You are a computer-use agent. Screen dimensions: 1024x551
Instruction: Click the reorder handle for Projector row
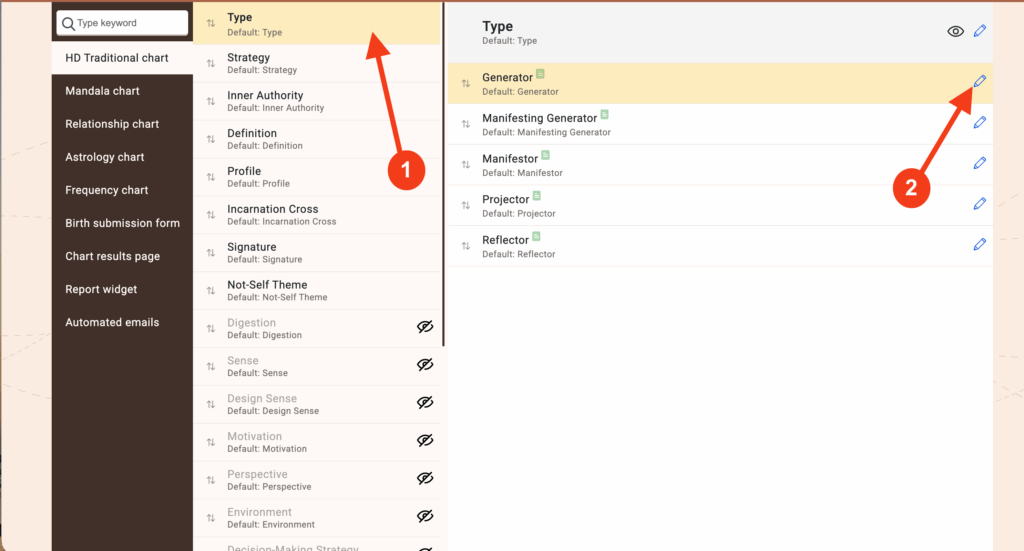[x=465, y=205]
